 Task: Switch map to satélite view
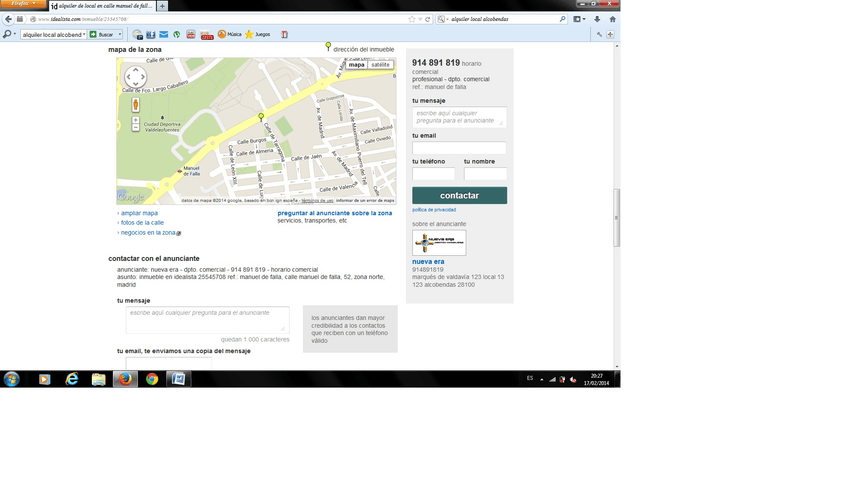pos(380,64)
